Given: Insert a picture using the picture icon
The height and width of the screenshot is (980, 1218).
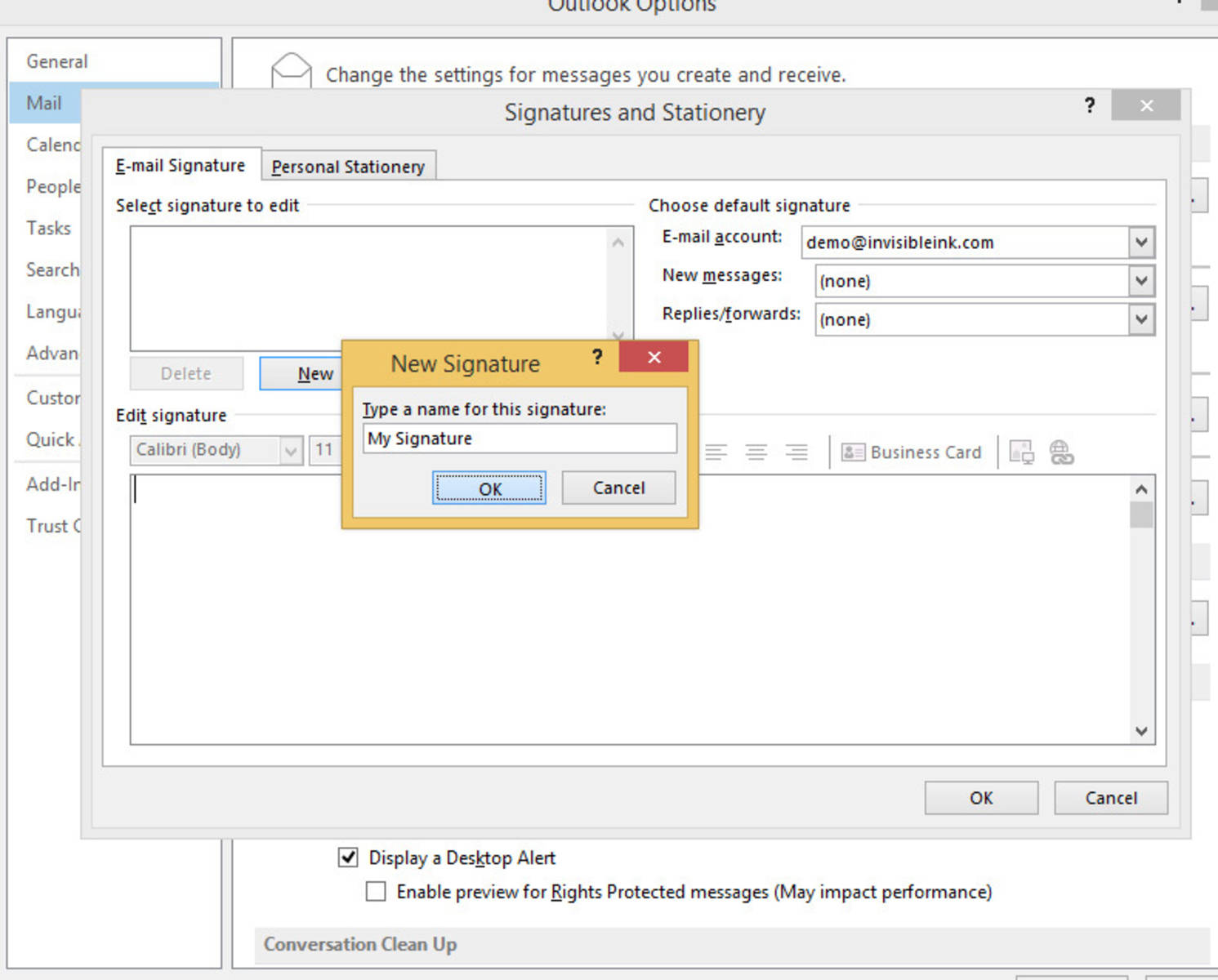Looking at the screenshot, I should [x=1021, y=452].
